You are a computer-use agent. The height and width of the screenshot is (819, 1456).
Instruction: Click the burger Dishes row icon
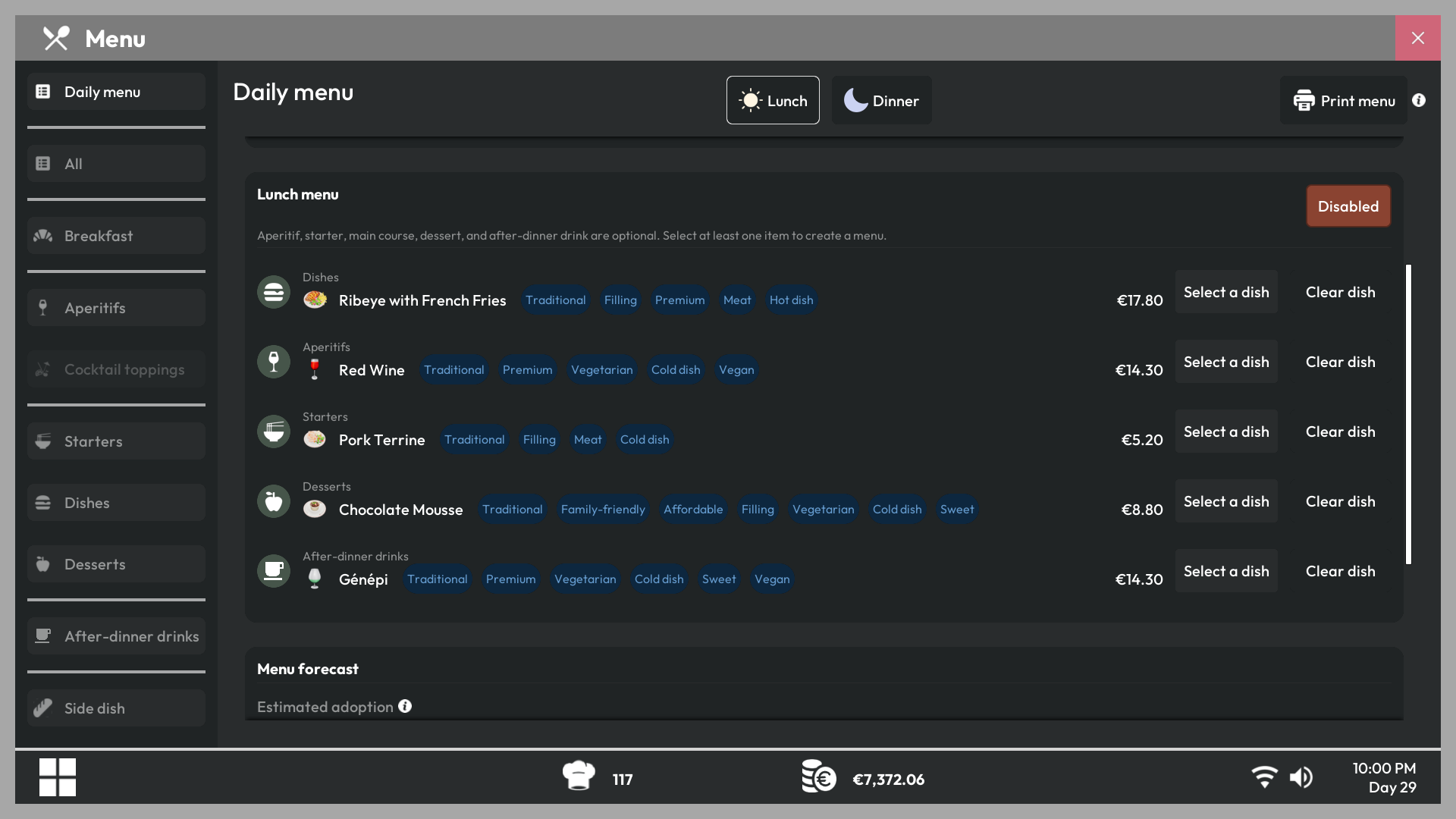click(274, 292)
